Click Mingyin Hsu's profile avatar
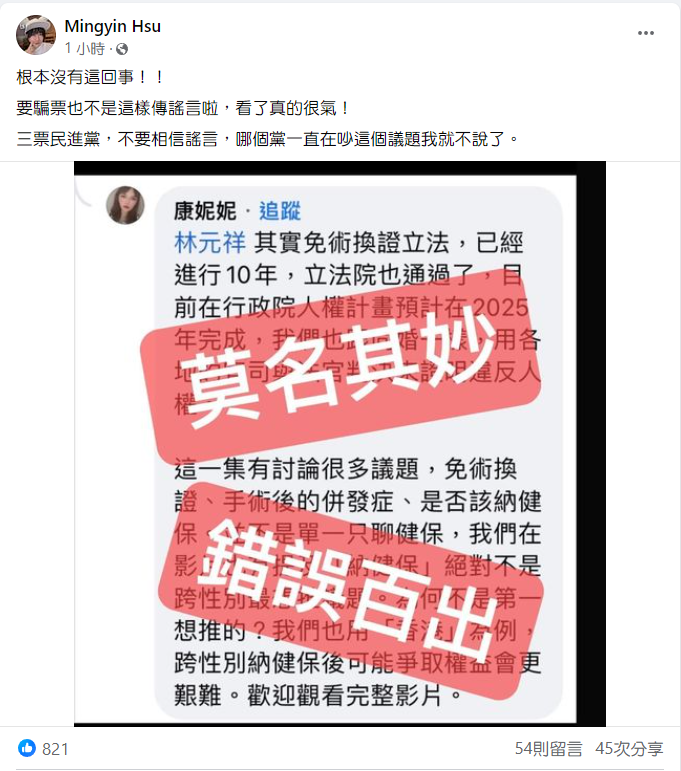The height and width of the screenshot is (771, 681). pyautogui.click(x=36, y=35)
